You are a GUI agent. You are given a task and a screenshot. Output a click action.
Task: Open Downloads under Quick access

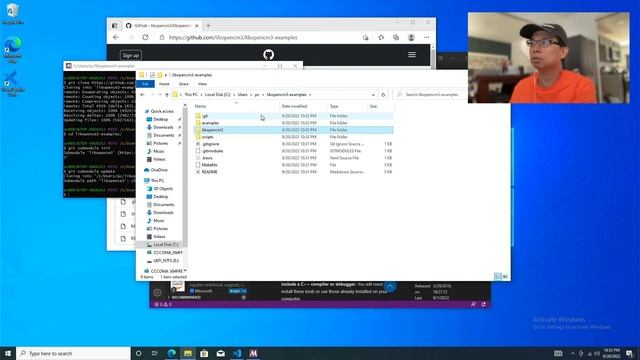coord(163,127)
